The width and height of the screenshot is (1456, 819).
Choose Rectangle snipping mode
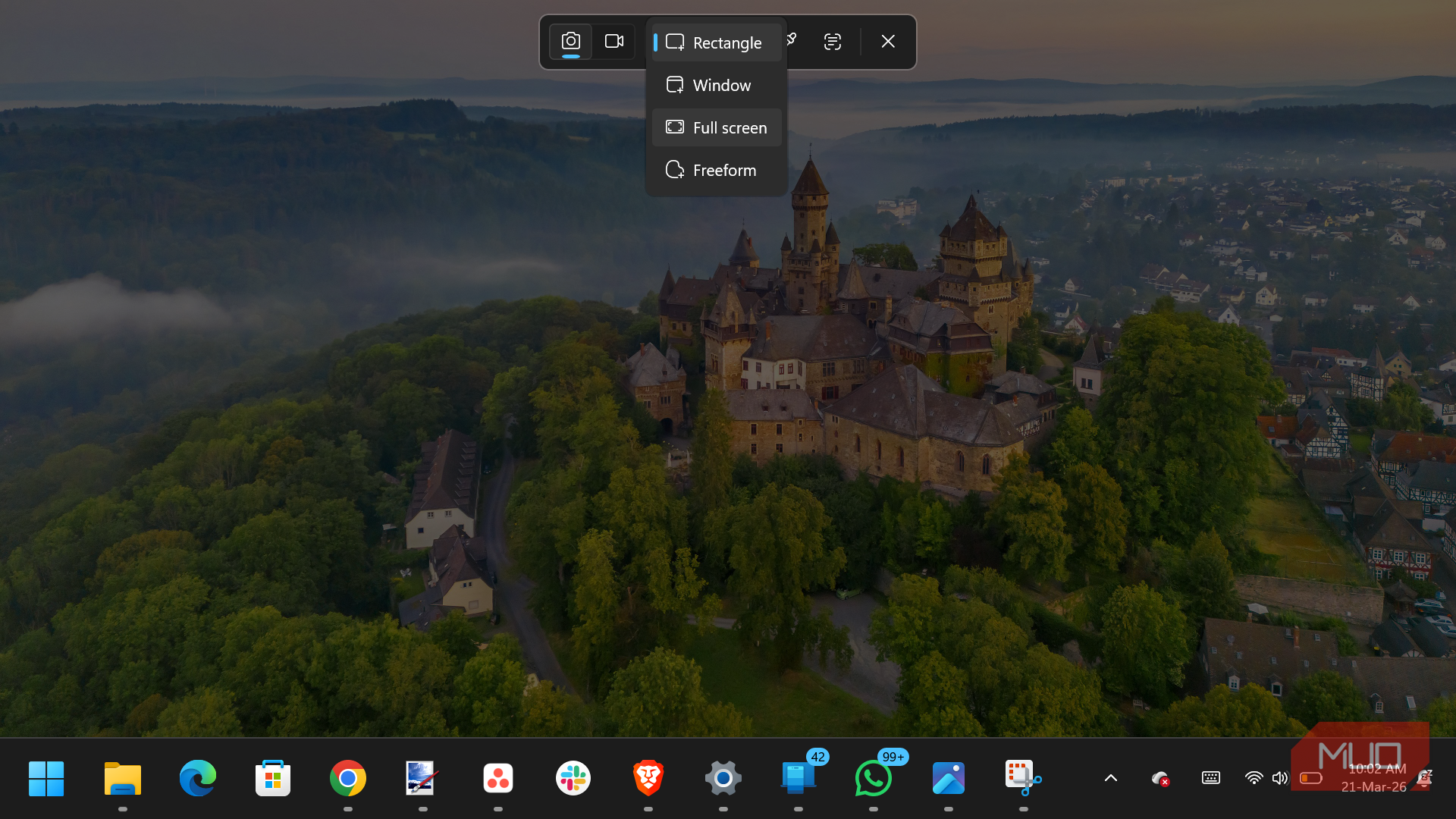(x=717, y=42)
